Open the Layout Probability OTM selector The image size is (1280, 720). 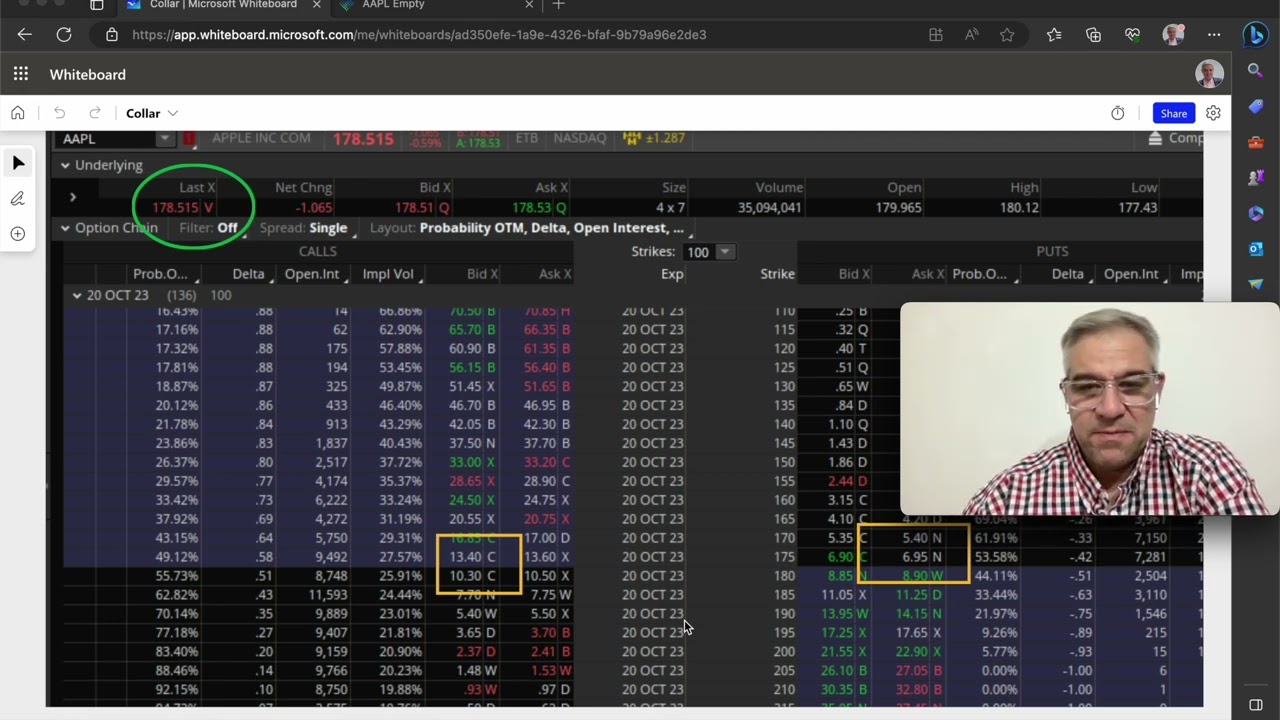click(x=553, y=228)
